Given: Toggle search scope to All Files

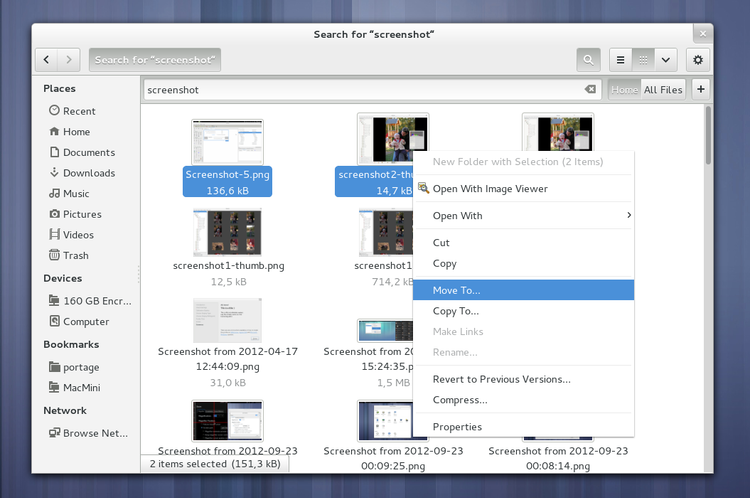Looking at the screenshot, I should click(662, 89).
